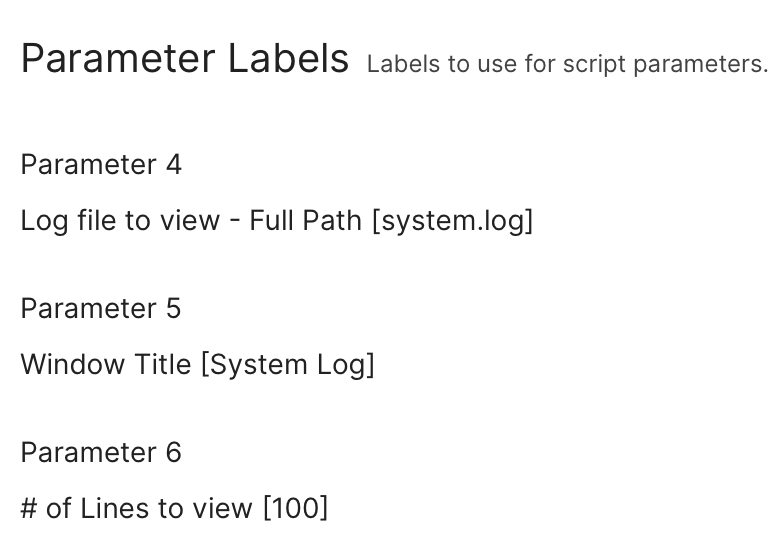Click the dash separator in the Log file value
This screenshot has width=774, height=552.
point(235,221)
